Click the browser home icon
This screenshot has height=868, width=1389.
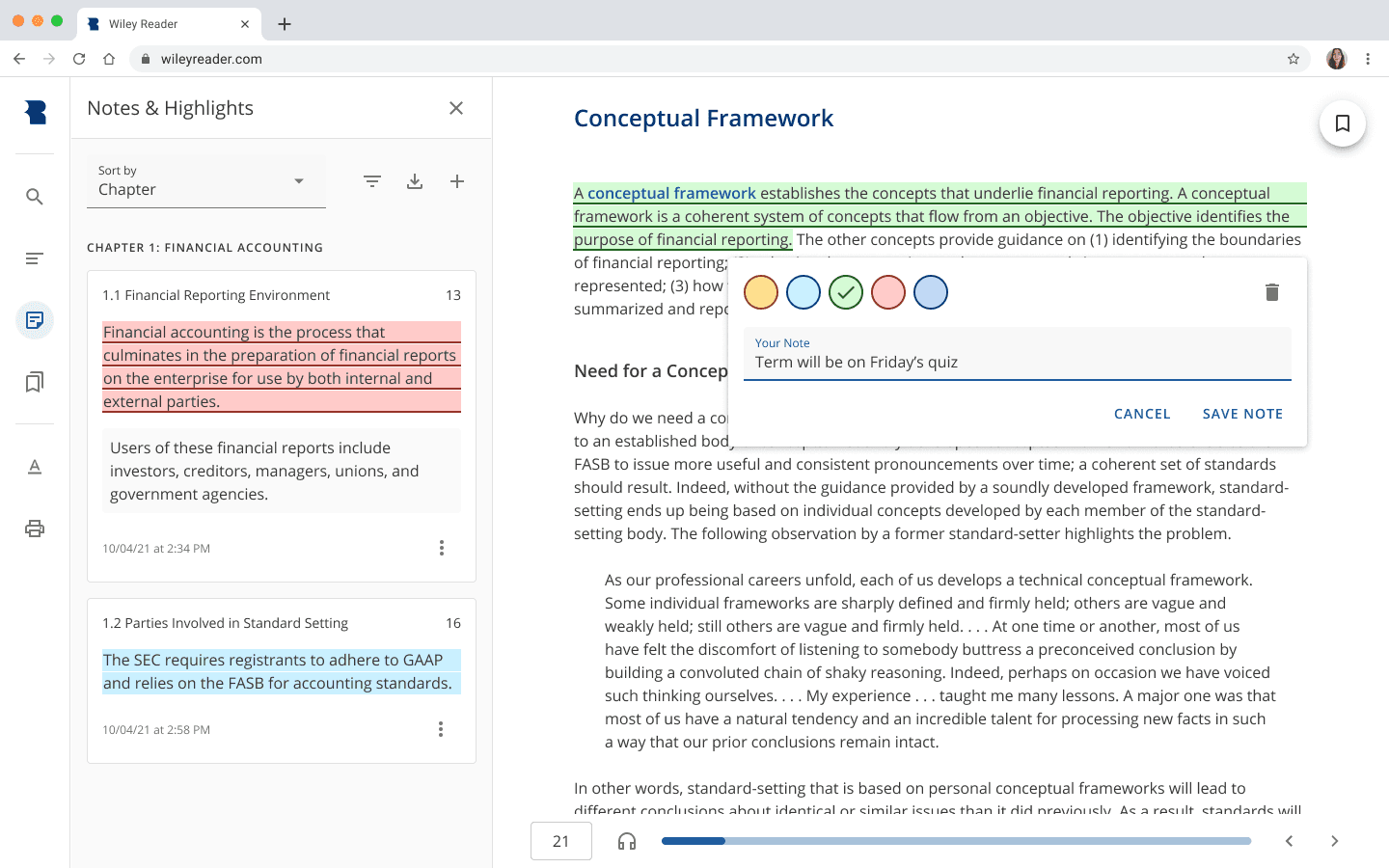coord(109,59)
